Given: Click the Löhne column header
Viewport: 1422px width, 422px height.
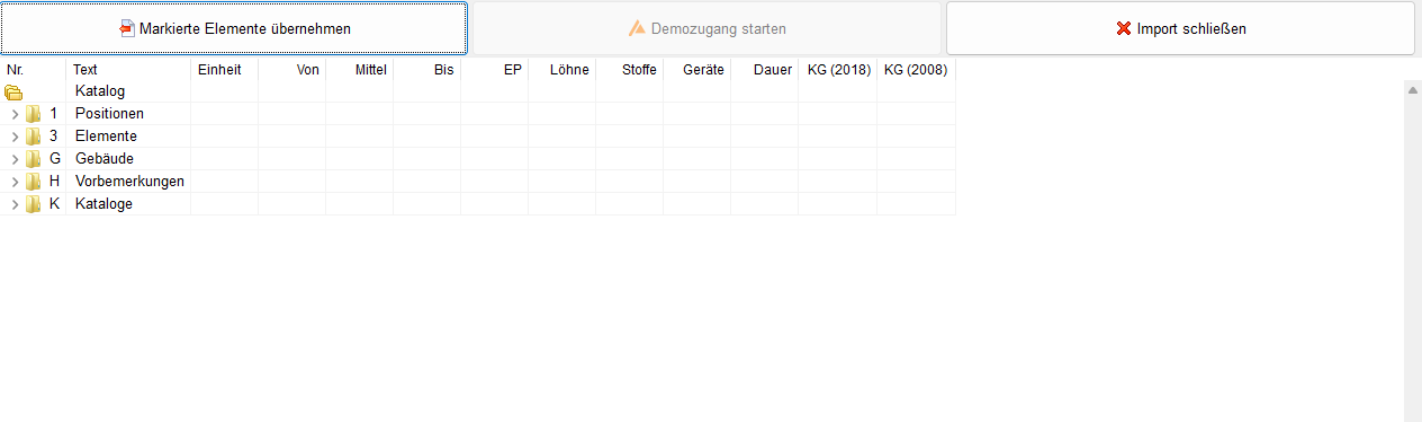Looking at the screenshot, I should click(x=569, y=70).
